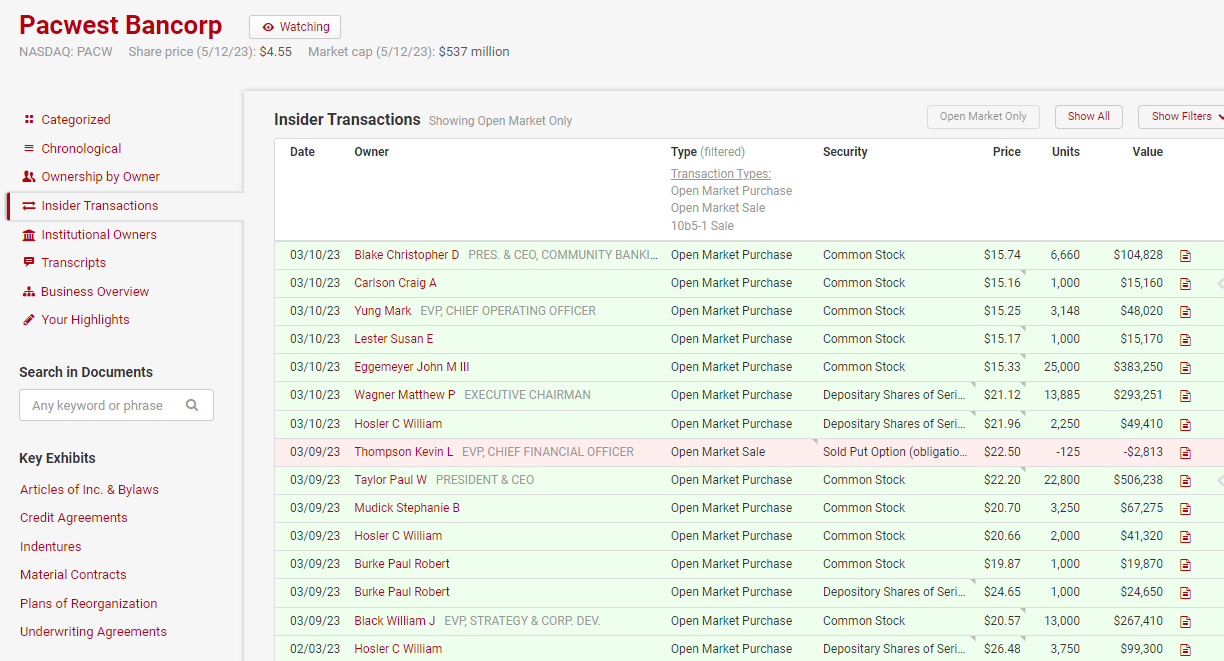Viewport: 1224px width, 661px height.
Task: Open filing document for Blake Christopher D row
Action: point(1185,255)
